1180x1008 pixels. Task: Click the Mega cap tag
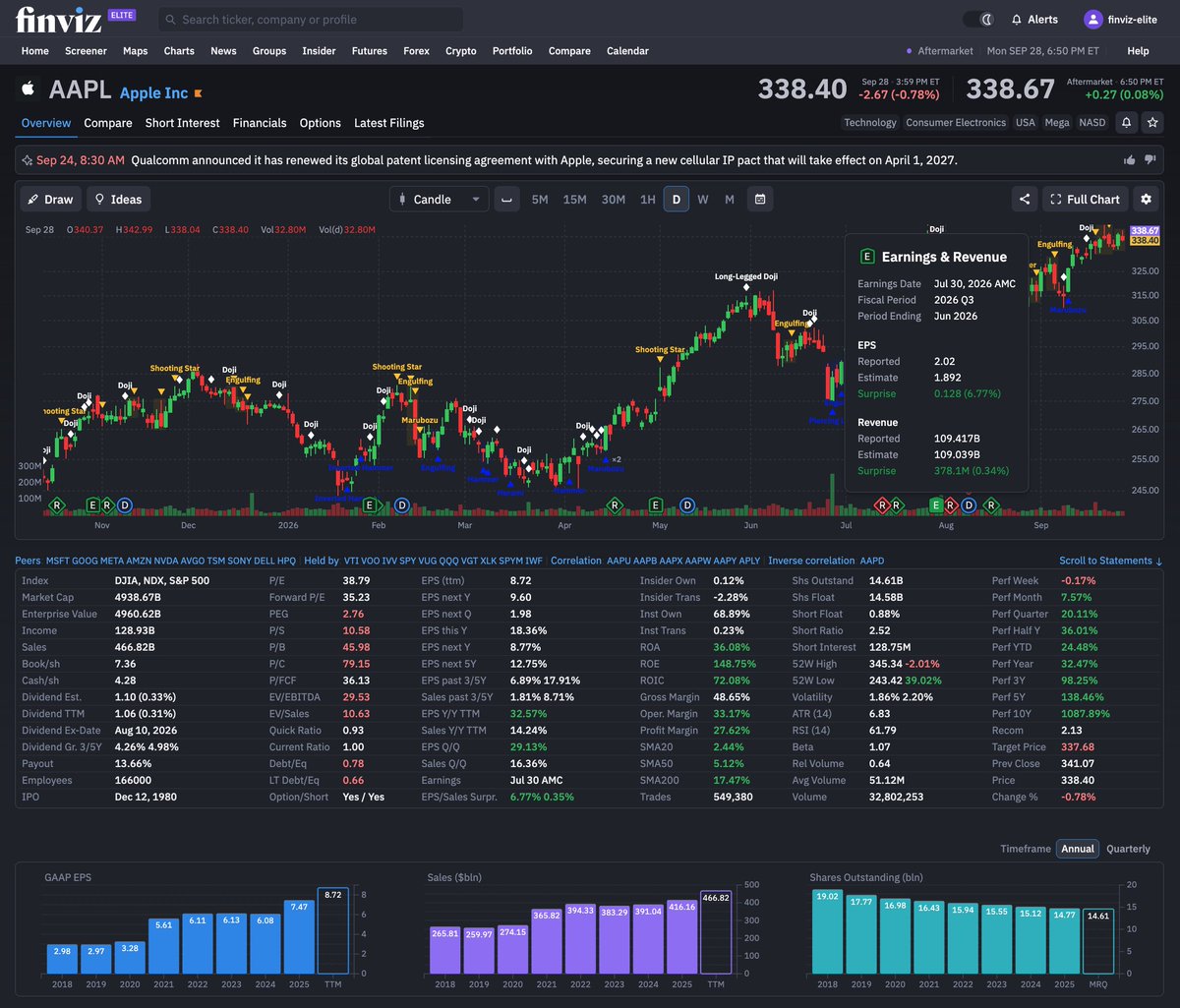[1057, 123]
